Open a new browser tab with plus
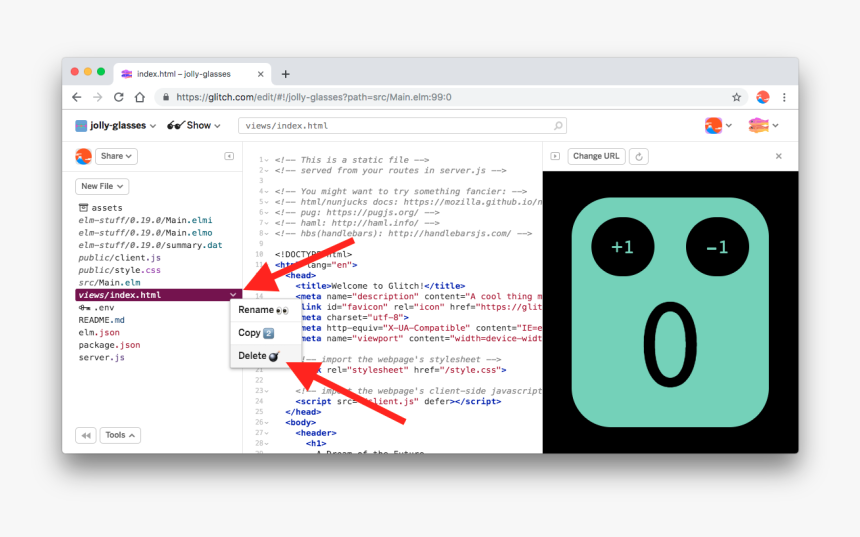This screenshot has height=537, width=860. tap(285, 74)
